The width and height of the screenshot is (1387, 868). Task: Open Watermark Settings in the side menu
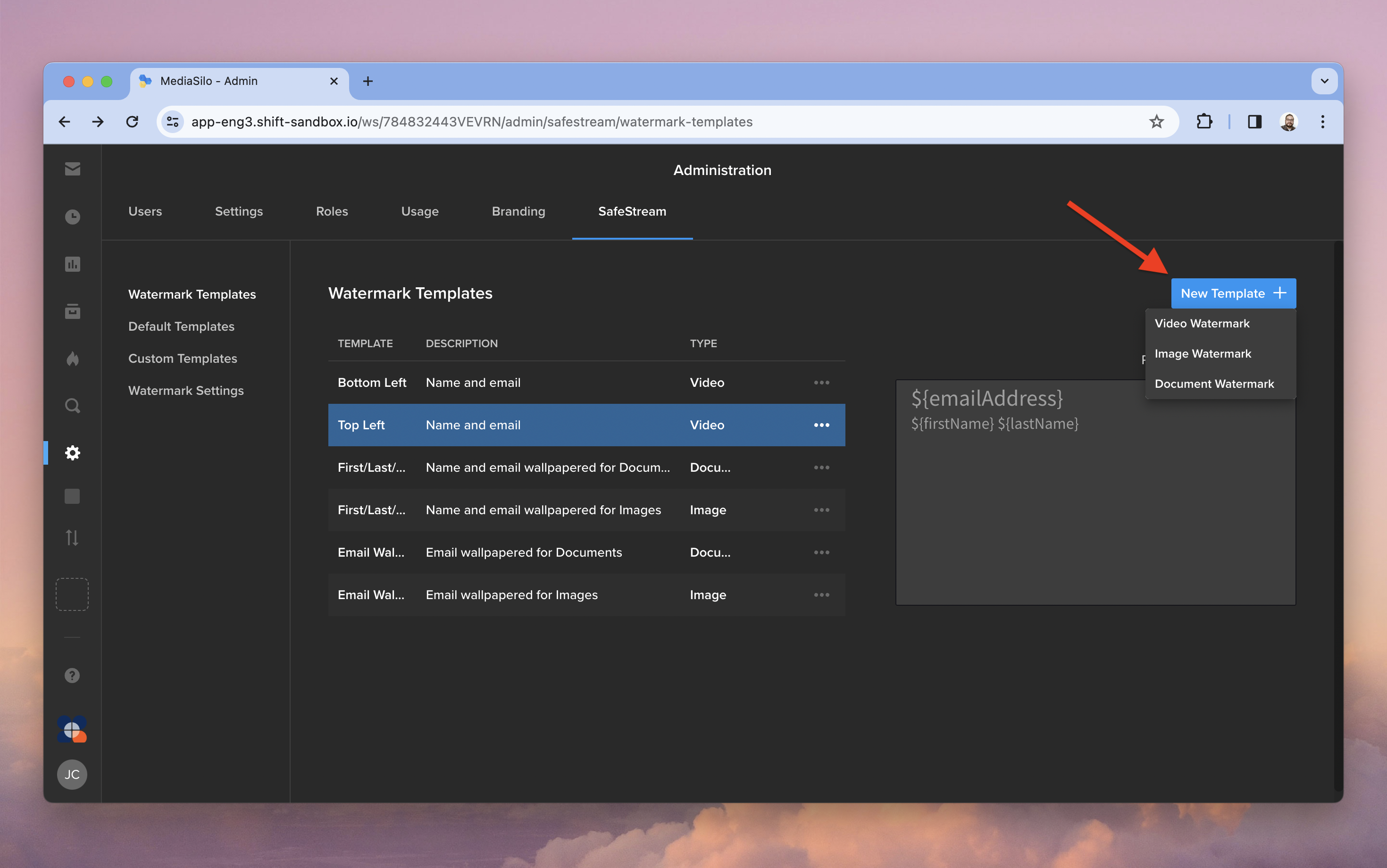186,391
